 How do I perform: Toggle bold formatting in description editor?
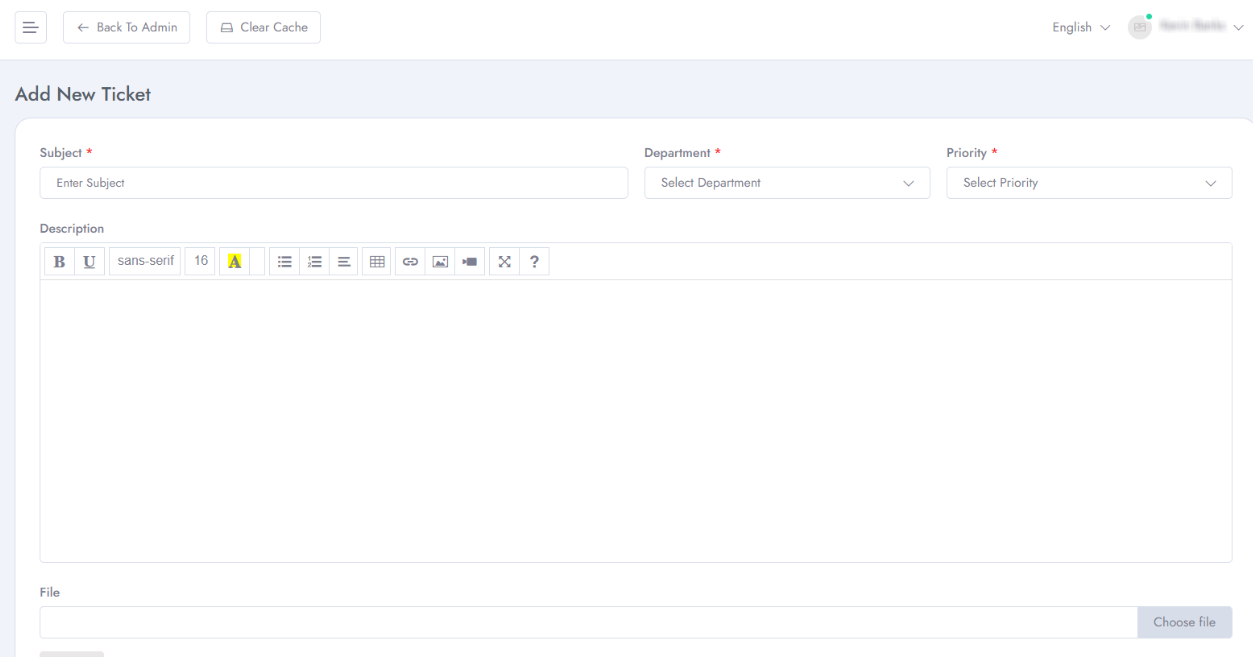coord(59,262)
